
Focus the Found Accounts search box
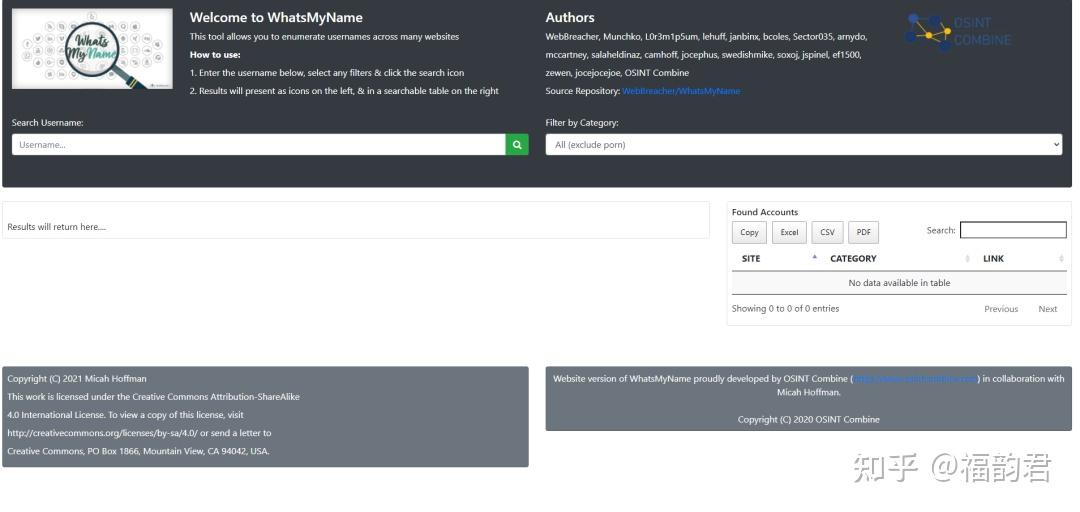(1012, 230)
